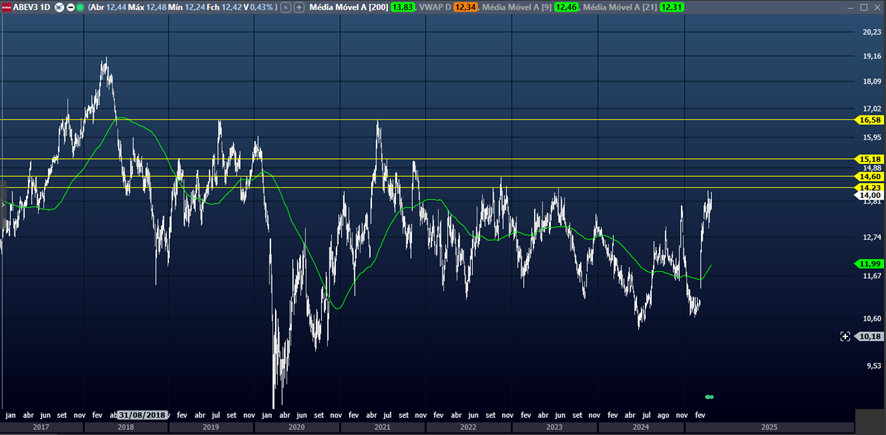Click the 16,58 price level label
886x435 pixels.
[x=869, y=119]
